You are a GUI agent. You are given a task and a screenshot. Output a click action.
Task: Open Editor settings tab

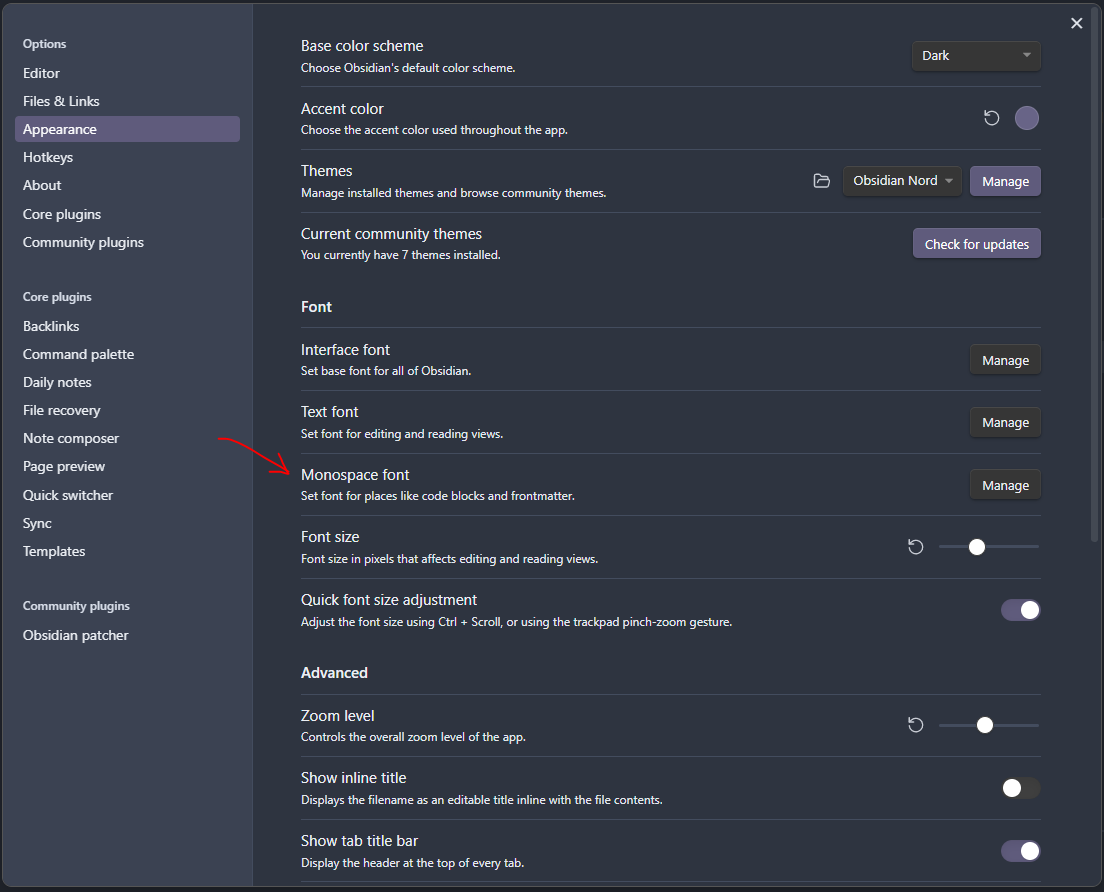click(127, 73)
